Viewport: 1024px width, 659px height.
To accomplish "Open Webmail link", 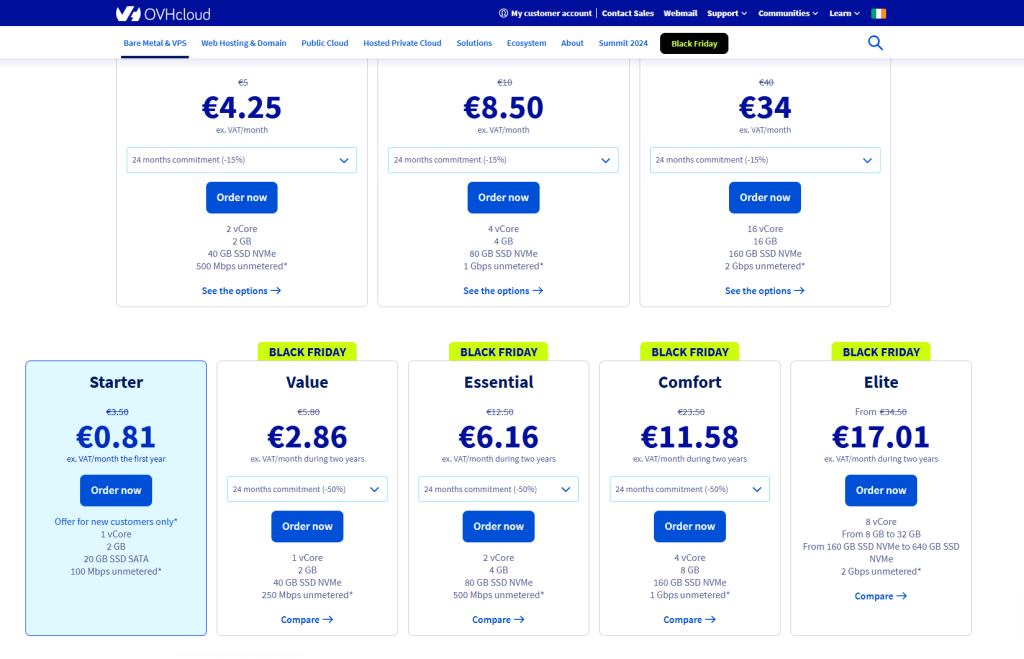I will (680, 13).
